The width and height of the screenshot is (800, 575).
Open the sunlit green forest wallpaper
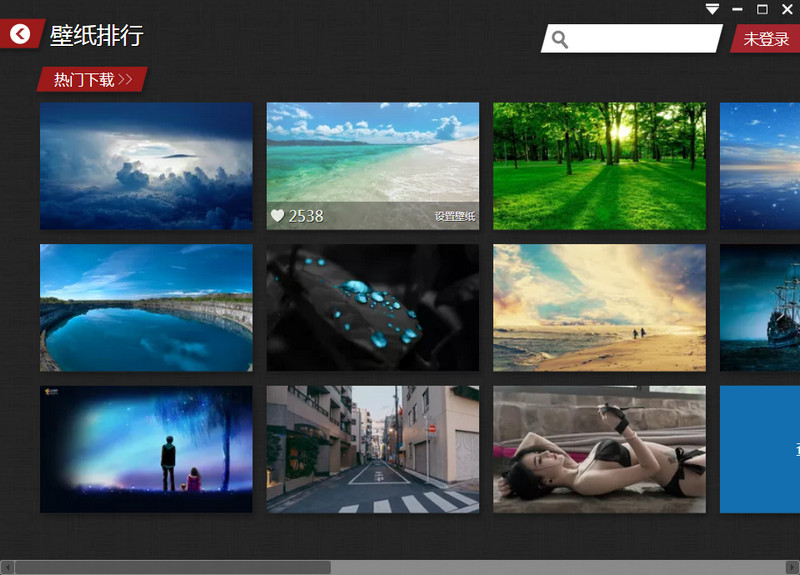(599, 166)
